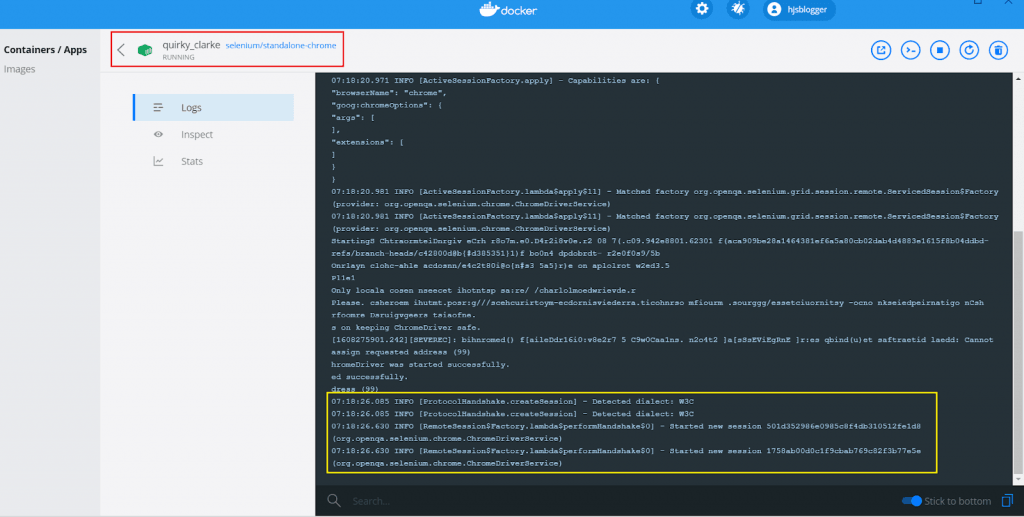1024x517 pixels.
Task: Click the scrollbar up arrow
Action: pyautogui.click(x=1018, y=79)
